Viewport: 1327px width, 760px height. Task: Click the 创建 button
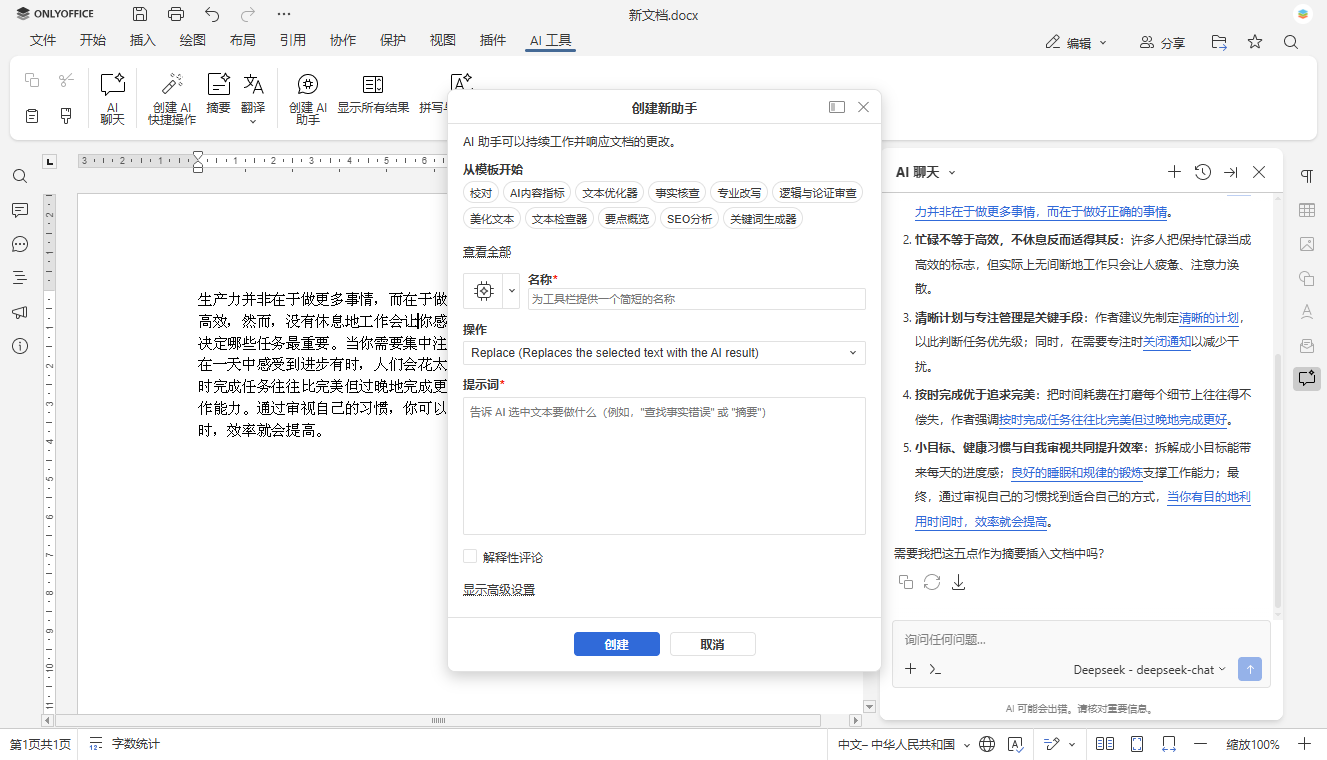617,644
